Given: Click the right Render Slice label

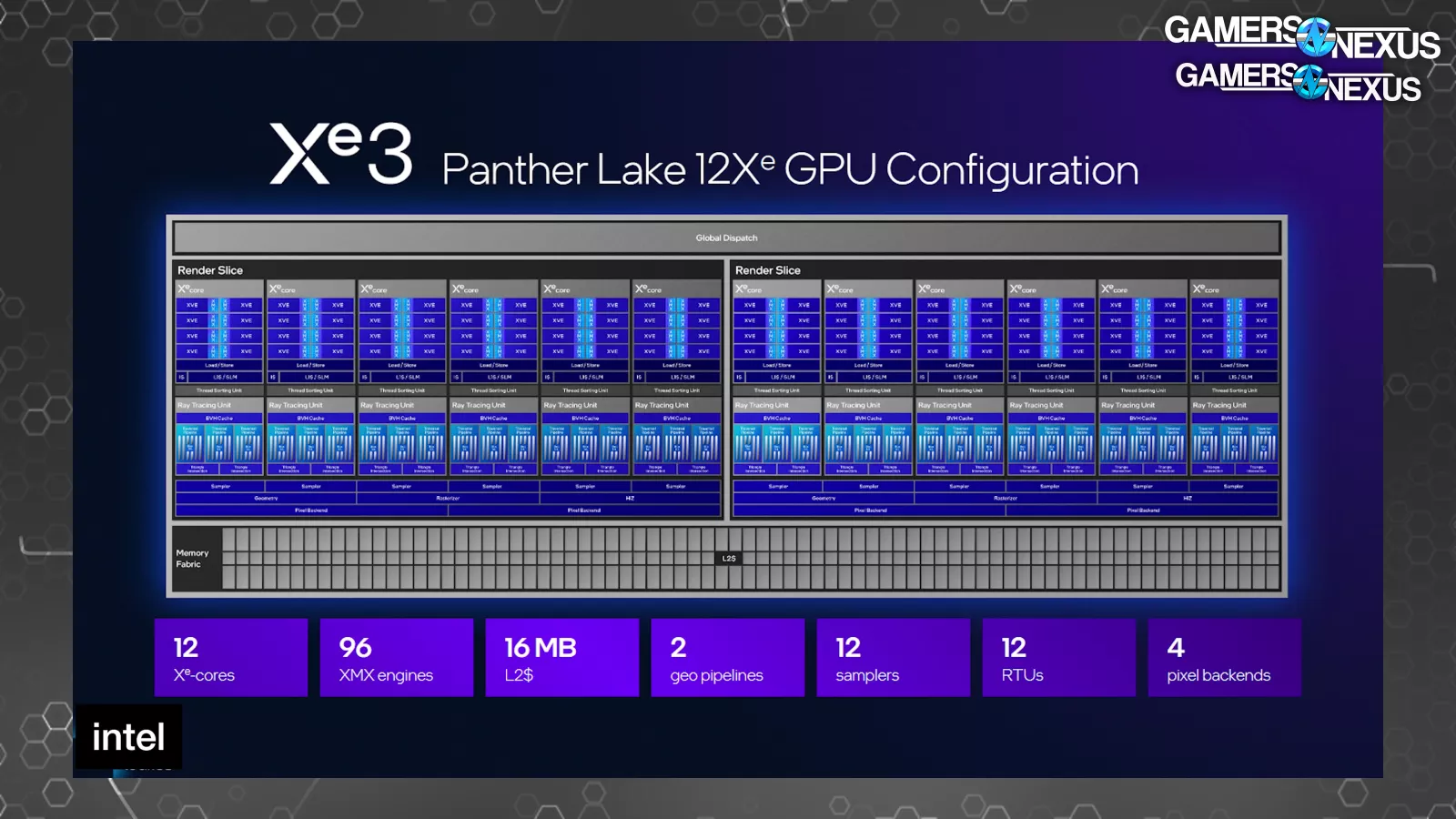Looking at the screenshot, I should 768,270.
